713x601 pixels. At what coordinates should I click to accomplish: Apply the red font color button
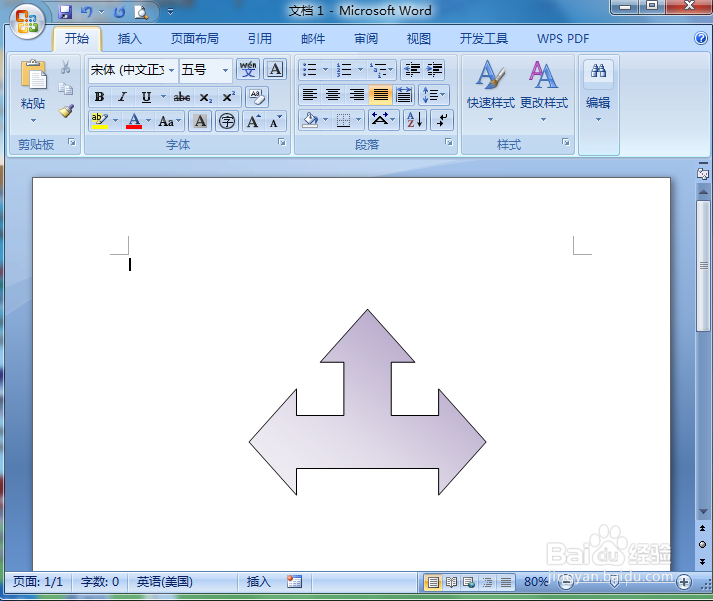[x=134, y=121]
